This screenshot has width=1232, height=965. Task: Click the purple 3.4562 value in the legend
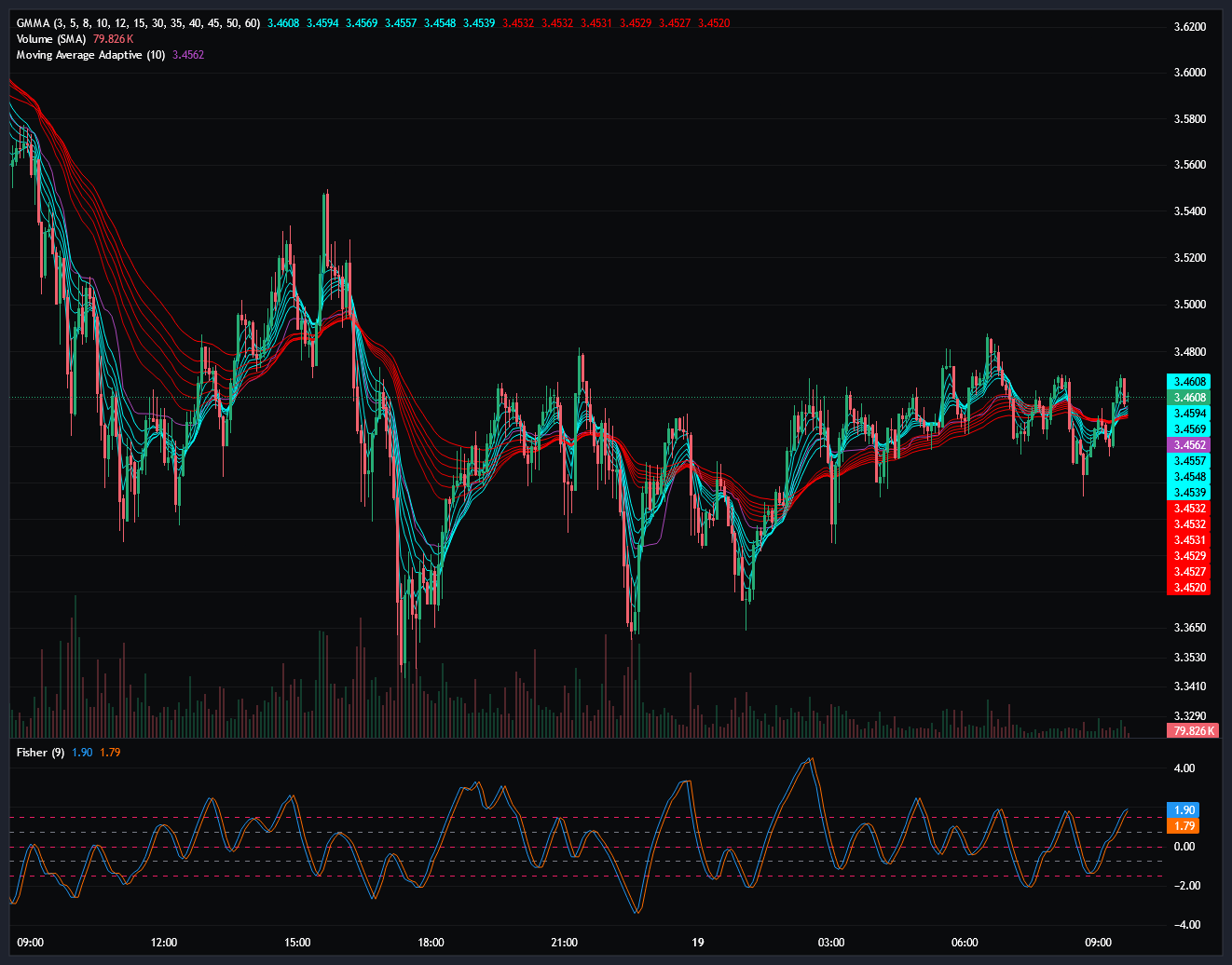(188, 55)
